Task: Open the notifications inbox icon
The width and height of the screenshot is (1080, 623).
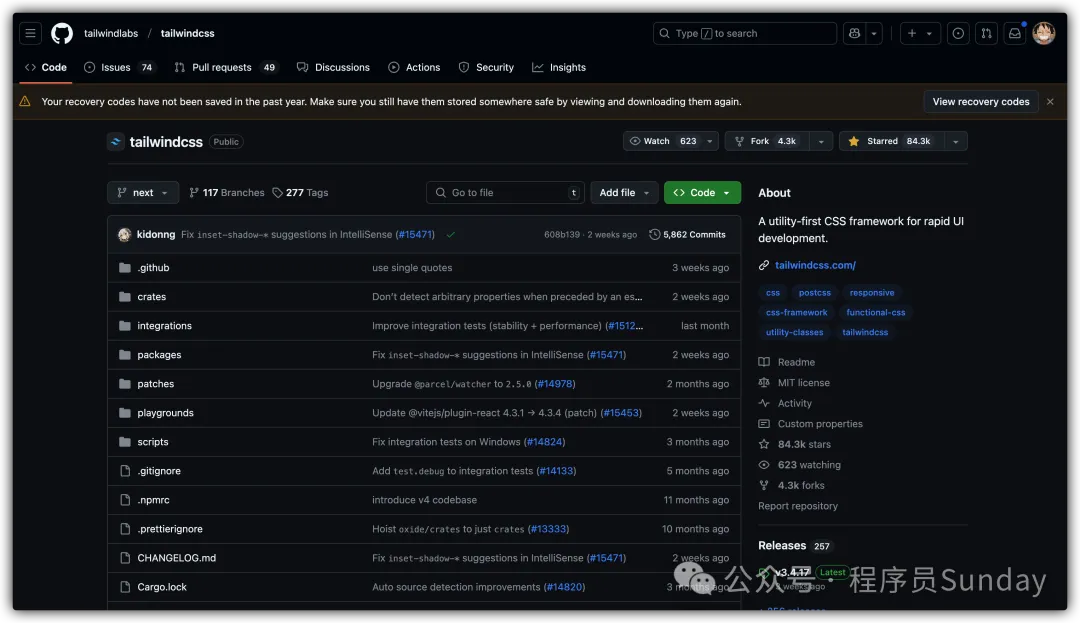Action: (x=1014, y=33)
